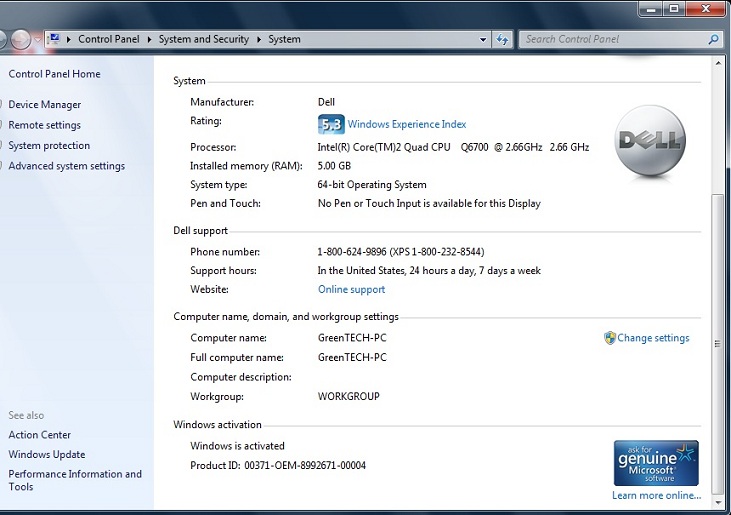Click the Forward navigation arrow button
Screen dimensions: 731x515
[21, 40]
